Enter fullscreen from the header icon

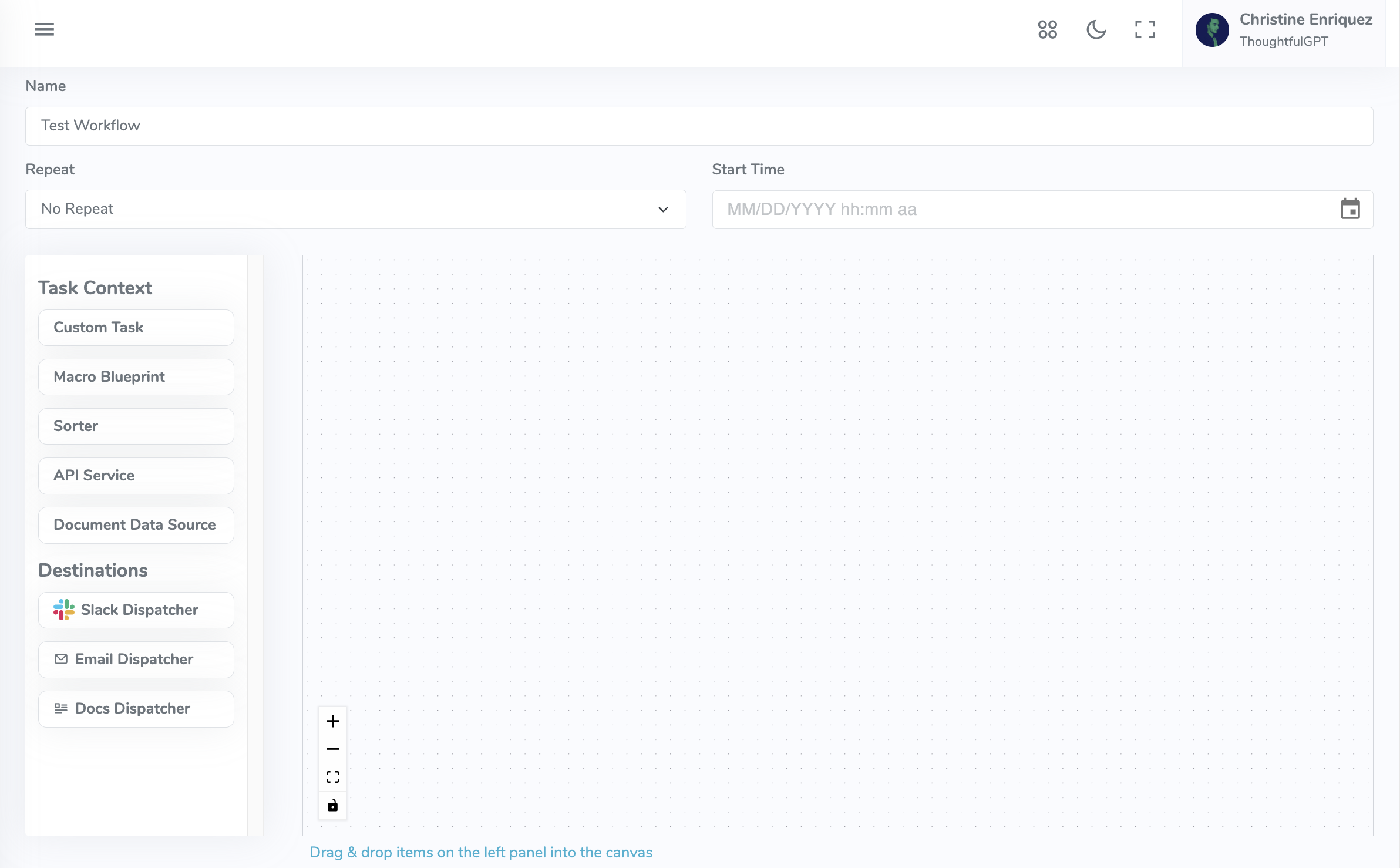tap(1145, 29)
